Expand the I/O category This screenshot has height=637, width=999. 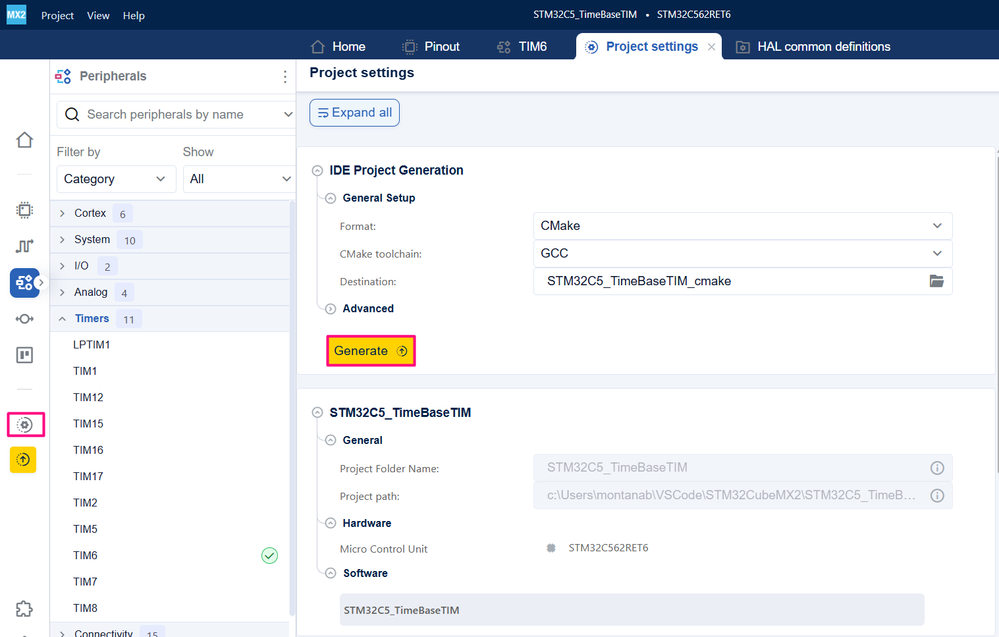pyautogui.click(x=62, y=266)
